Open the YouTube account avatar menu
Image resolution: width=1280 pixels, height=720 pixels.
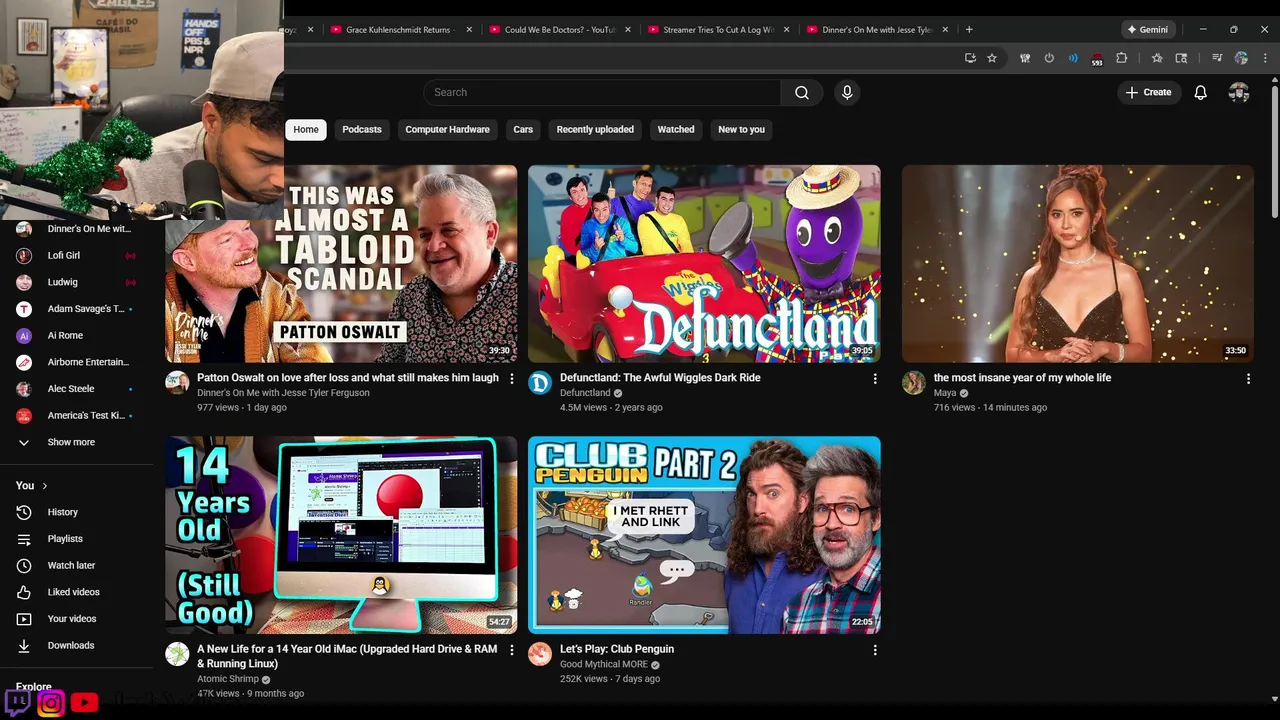click(x=1239, y=92)
